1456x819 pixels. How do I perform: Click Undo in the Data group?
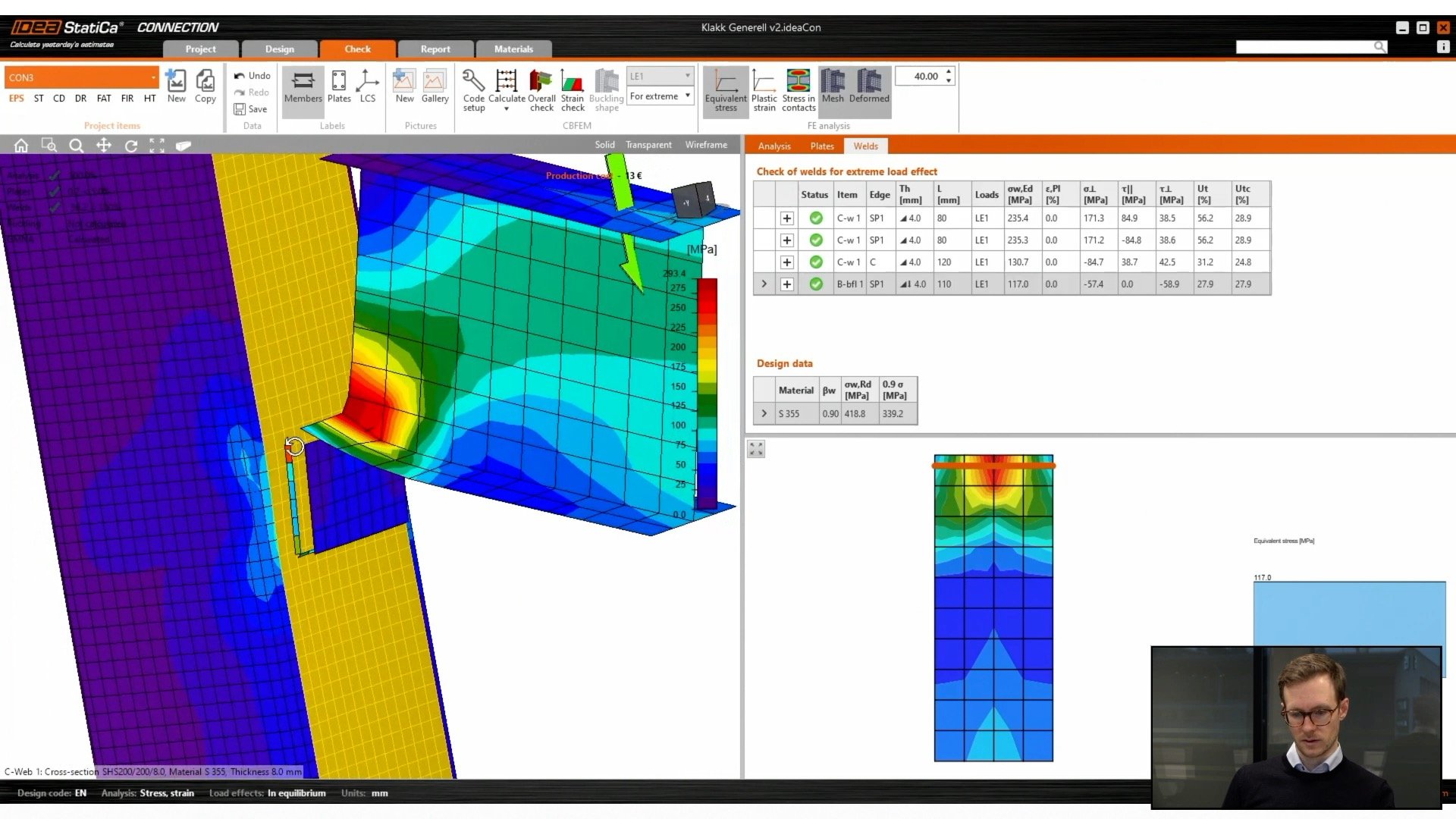[x=252, y=75]
